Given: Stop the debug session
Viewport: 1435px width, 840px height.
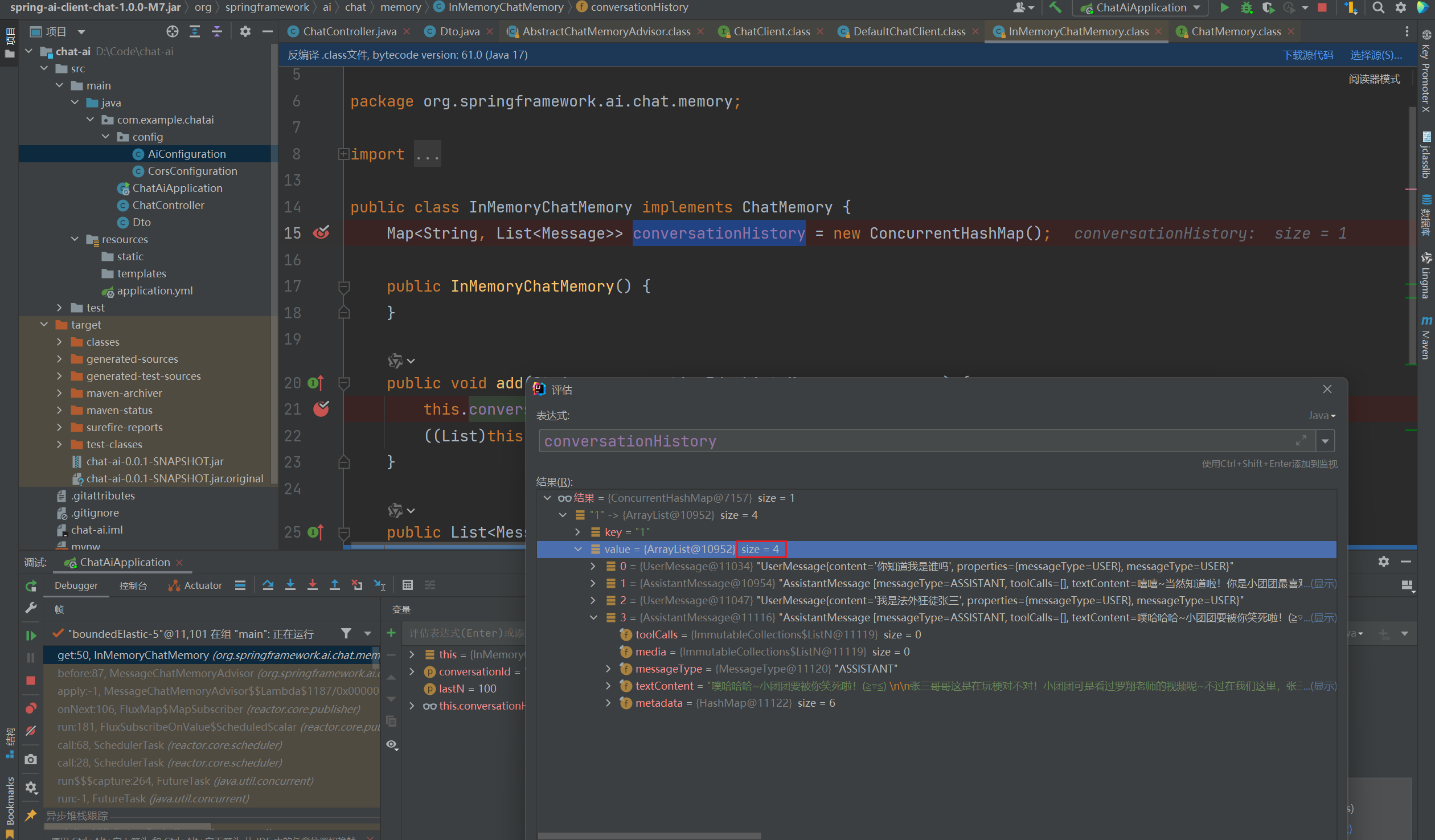Looking at the screenshot, I should click(31, 681).
